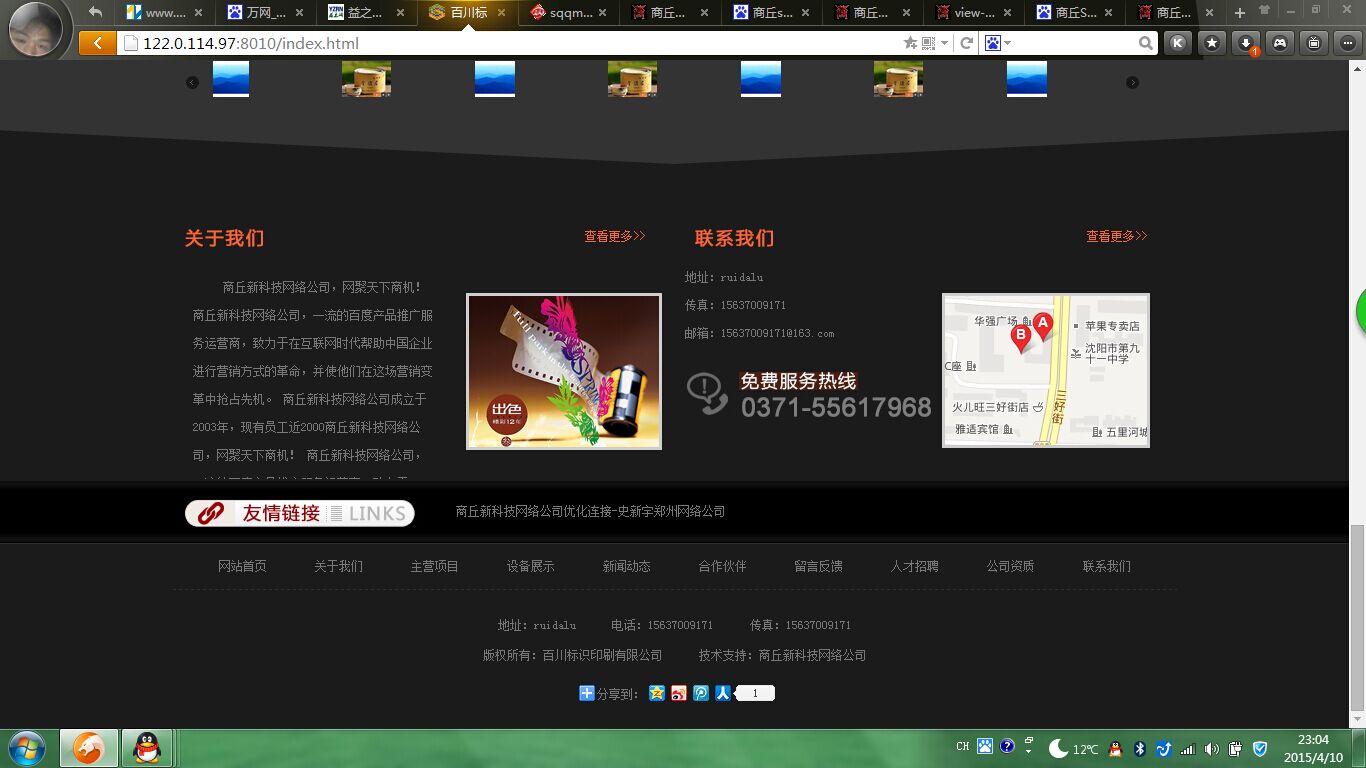Switch to the sqqm tab
The width and height of the screenshot is (1366, 768).
coord(568,13)
